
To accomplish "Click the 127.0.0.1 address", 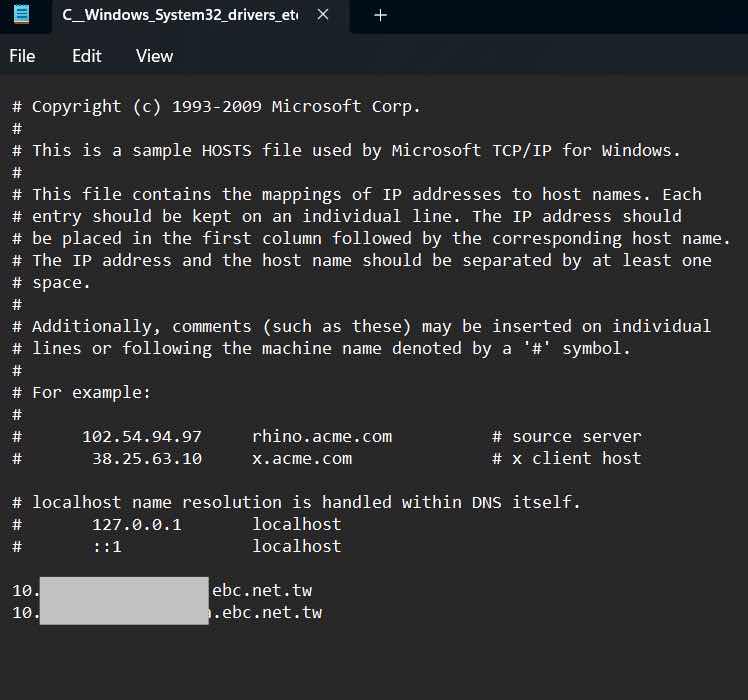I will [x=137, y=525].
